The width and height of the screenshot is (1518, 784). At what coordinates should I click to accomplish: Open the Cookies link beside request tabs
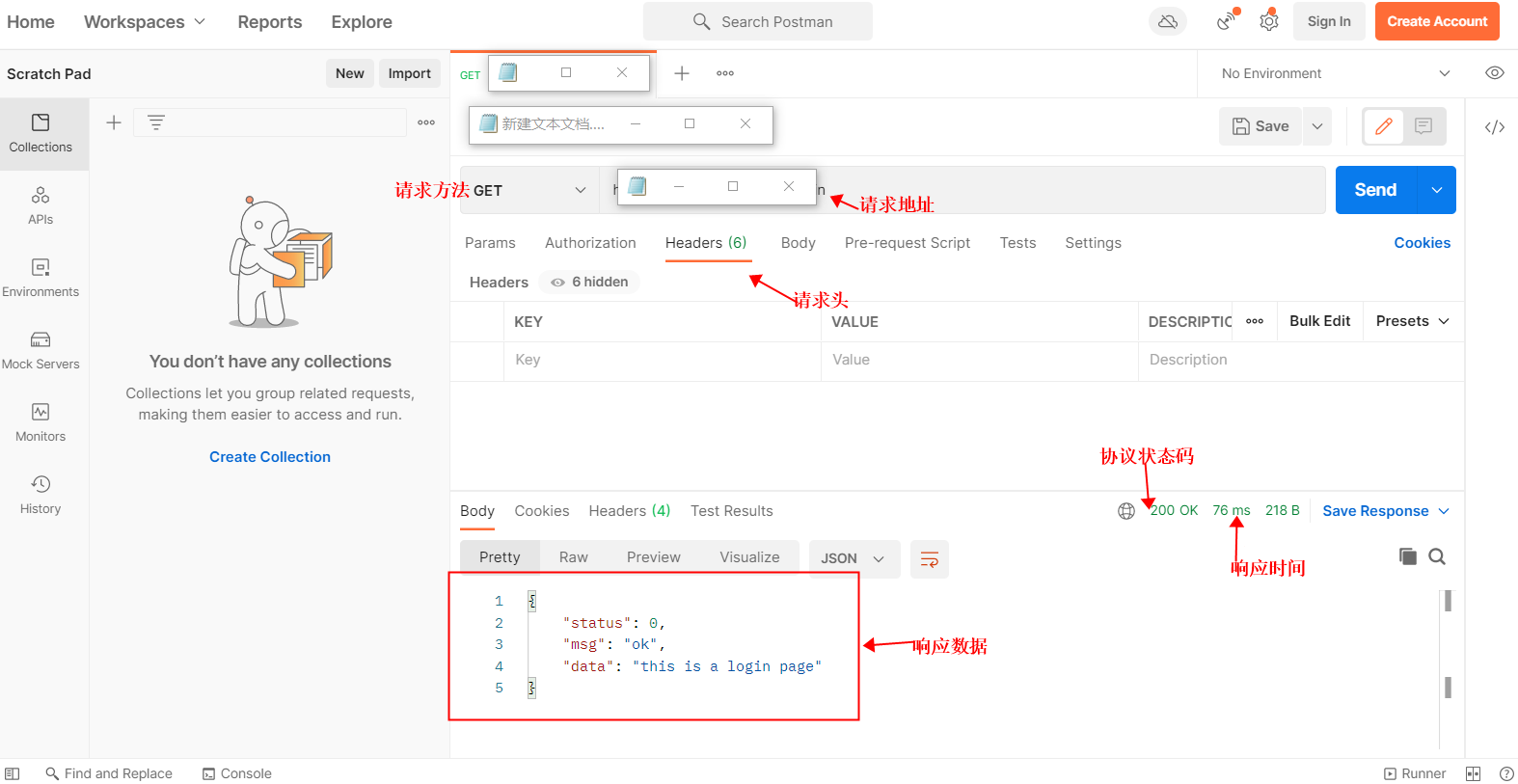click(1423, 243)
